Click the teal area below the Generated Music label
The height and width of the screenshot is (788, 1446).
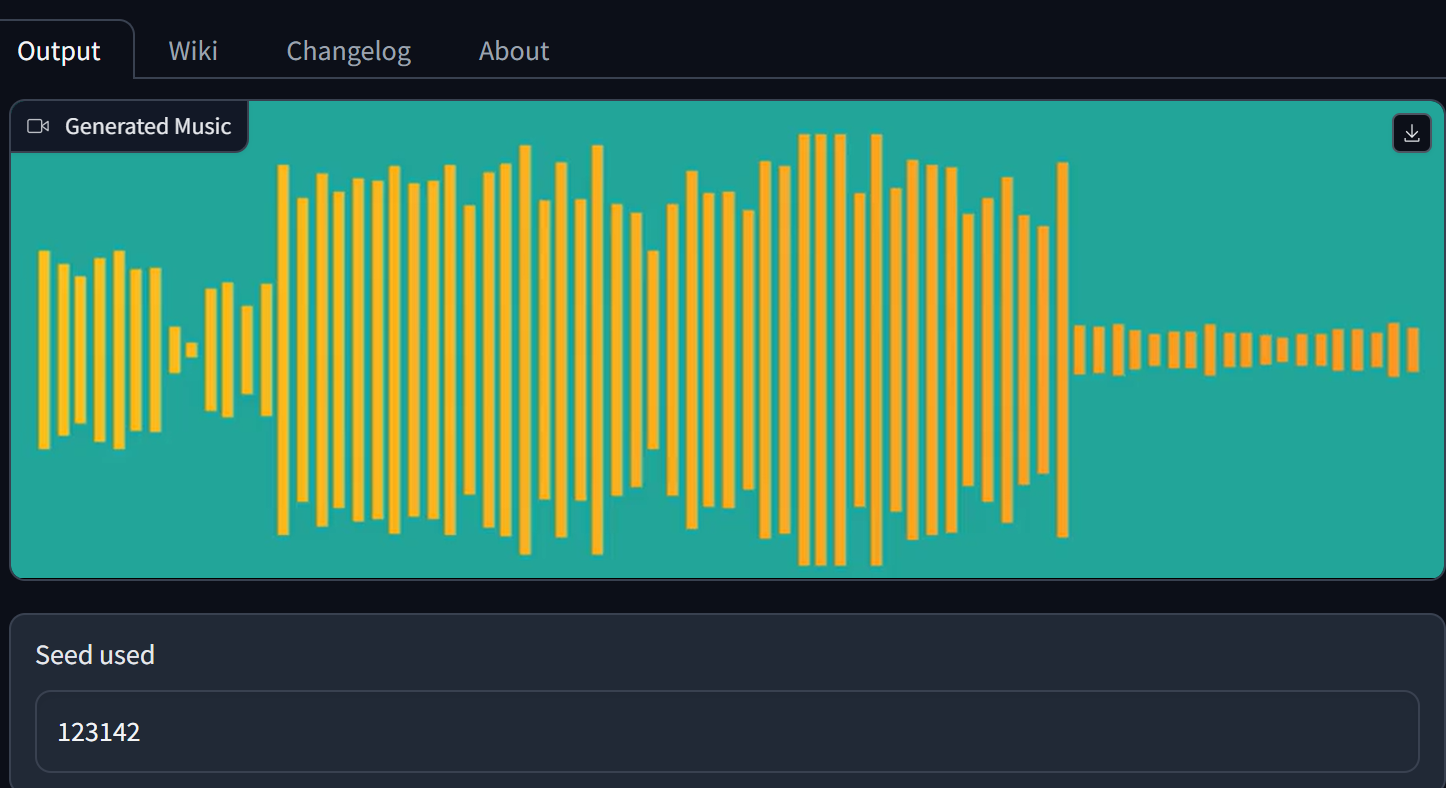pyautogui.click(x=130, y=200)
